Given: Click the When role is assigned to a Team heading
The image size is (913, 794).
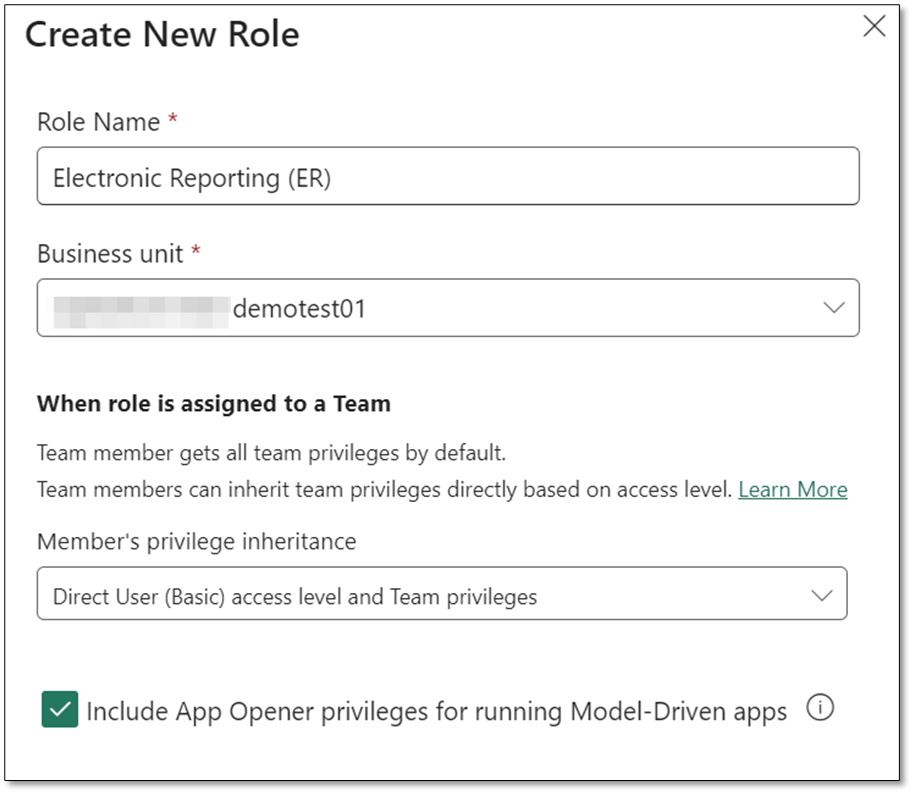Looking at the screenshot, I should [213, 404].
